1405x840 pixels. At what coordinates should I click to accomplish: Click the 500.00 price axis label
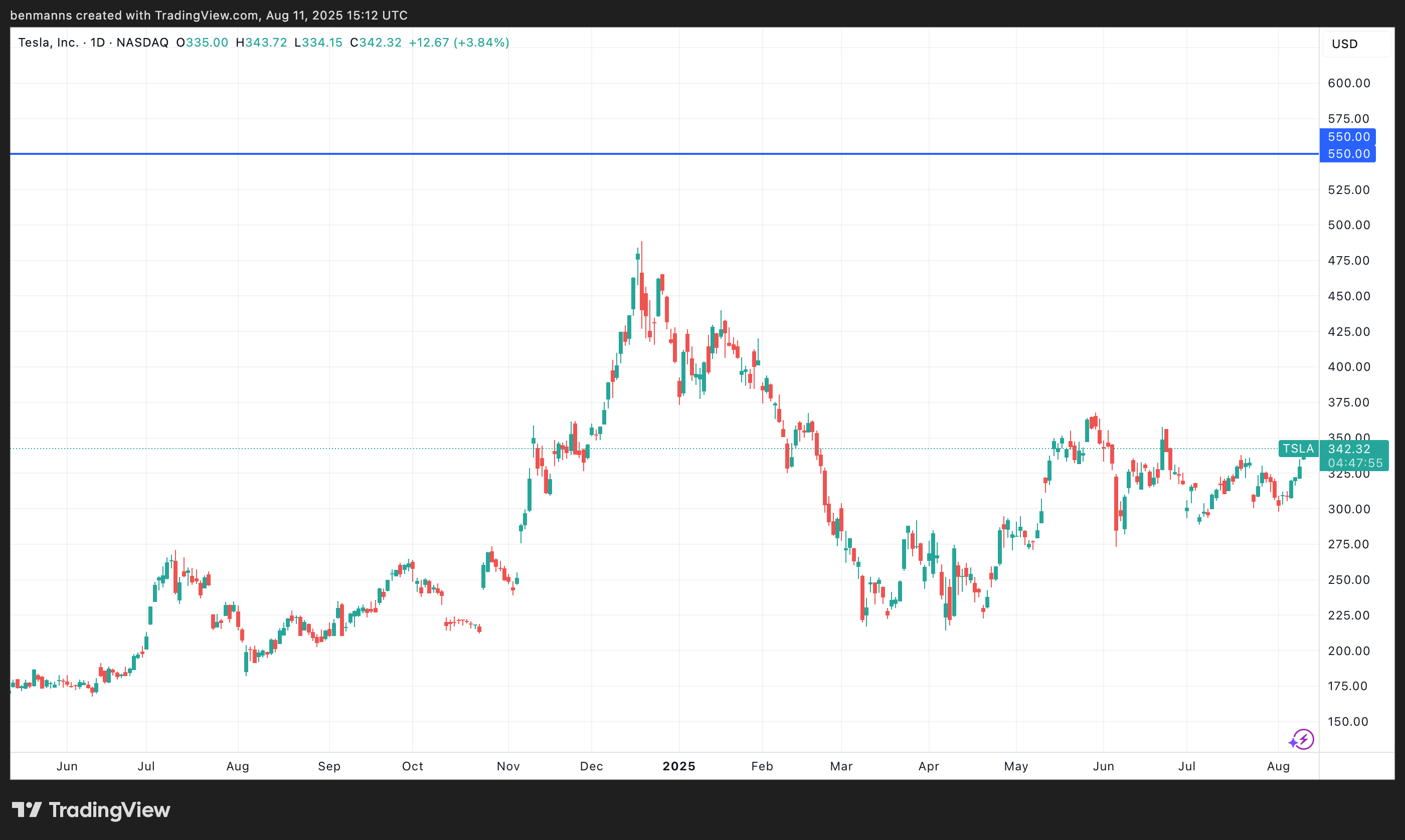1349,225
